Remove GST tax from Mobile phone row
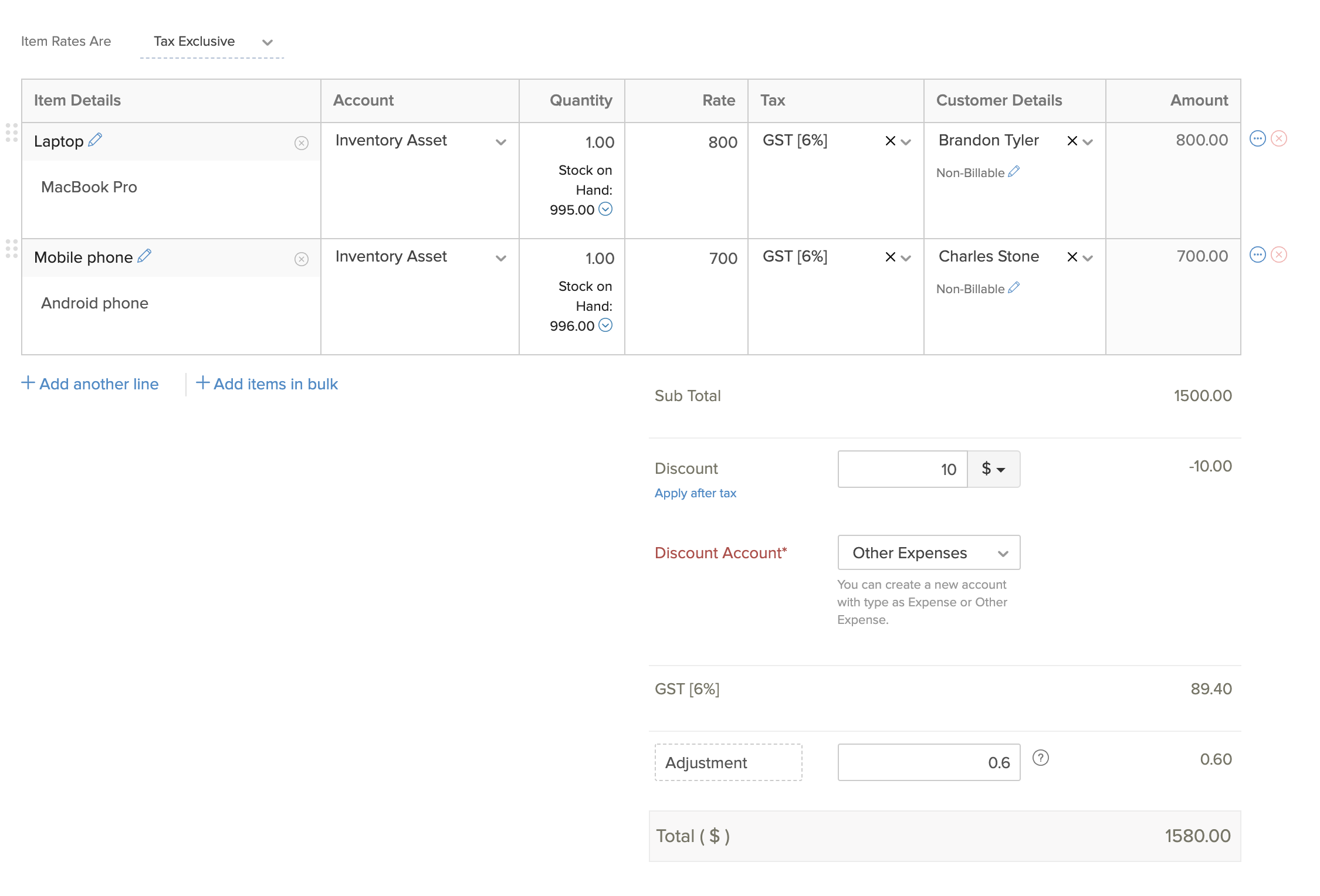Viewport: 1320px width, 896px height. [890, 257]
